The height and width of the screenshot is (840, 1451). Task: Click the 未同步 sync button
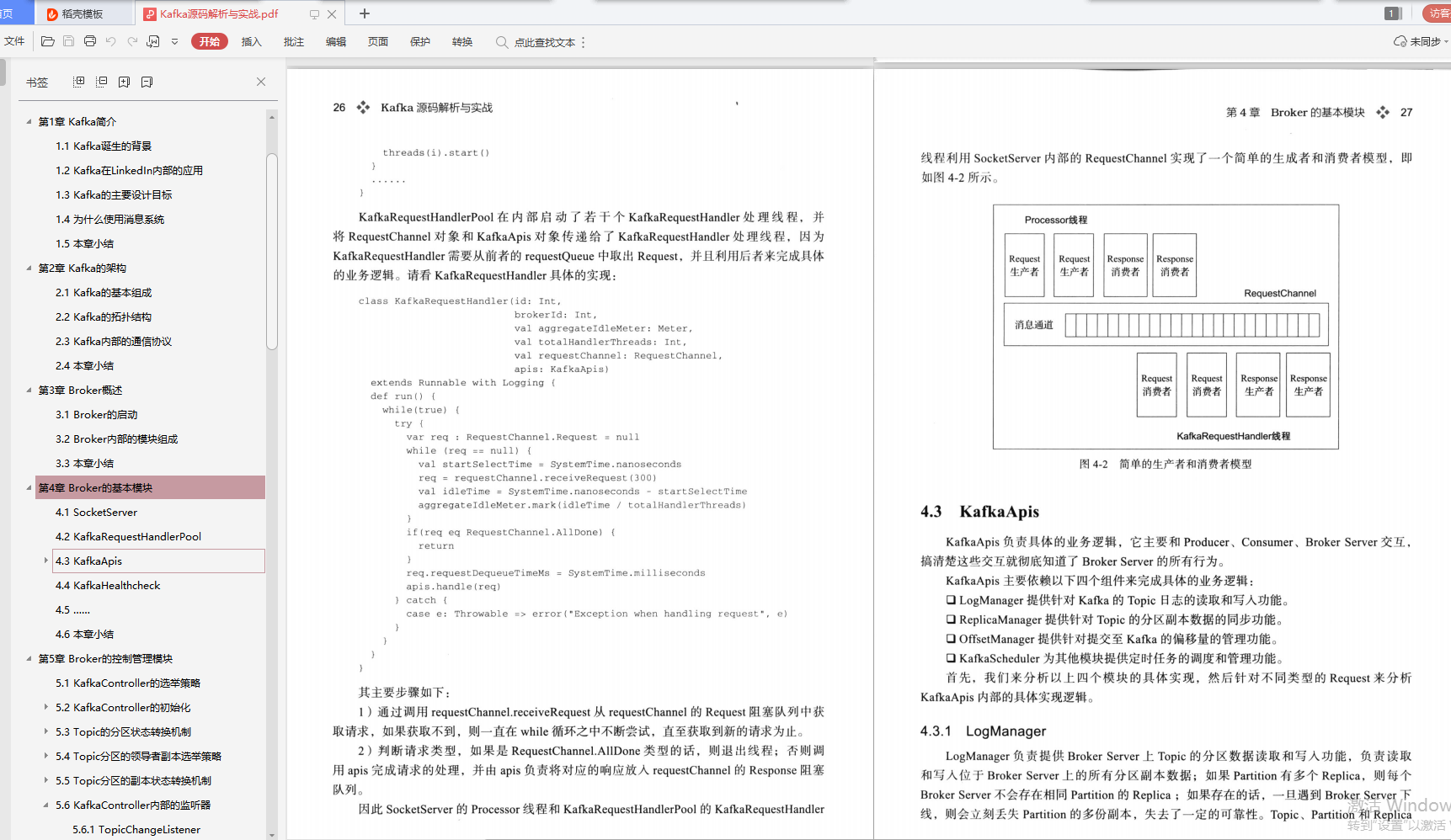[x=1421, y=41]
